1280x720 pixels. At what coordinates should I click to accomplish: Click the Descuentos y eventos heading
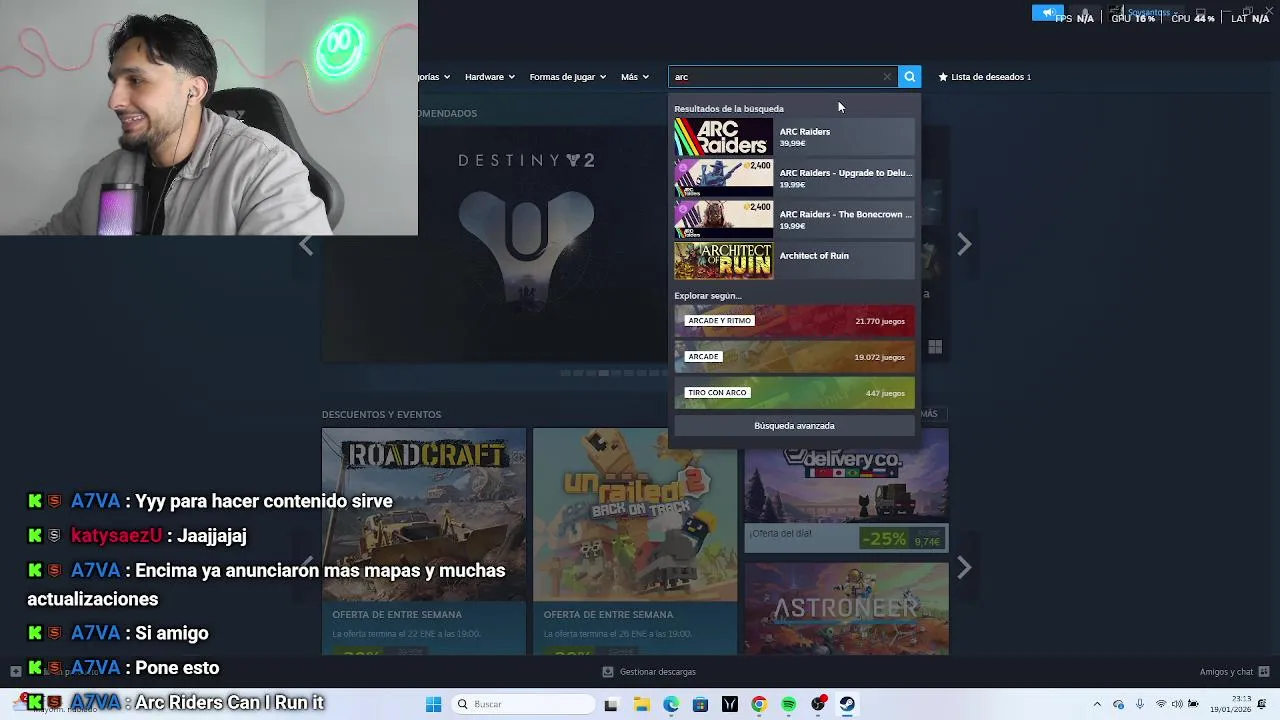(381, 414)
